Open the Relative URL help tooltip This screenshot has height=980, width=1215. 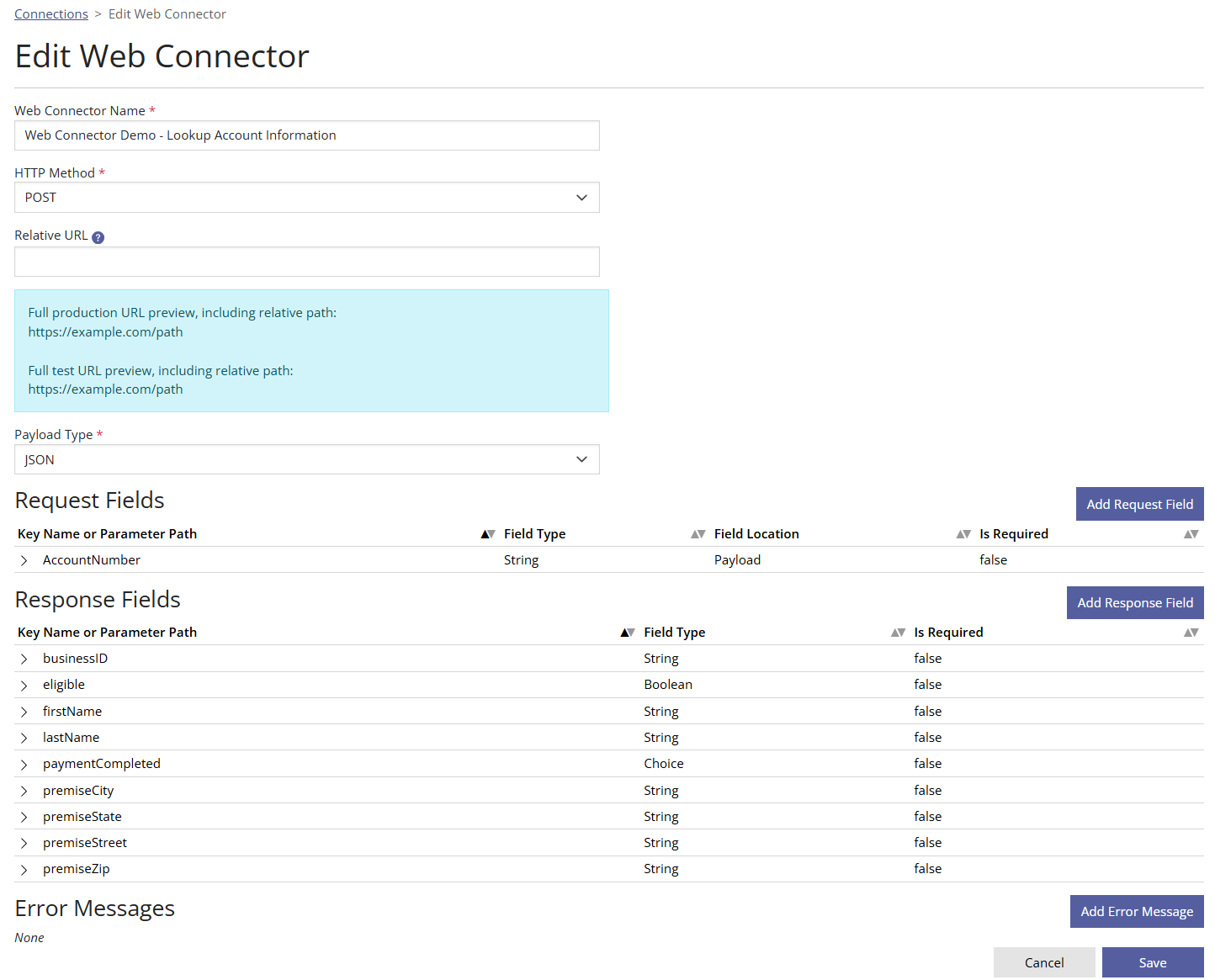[x=98, y=237]
